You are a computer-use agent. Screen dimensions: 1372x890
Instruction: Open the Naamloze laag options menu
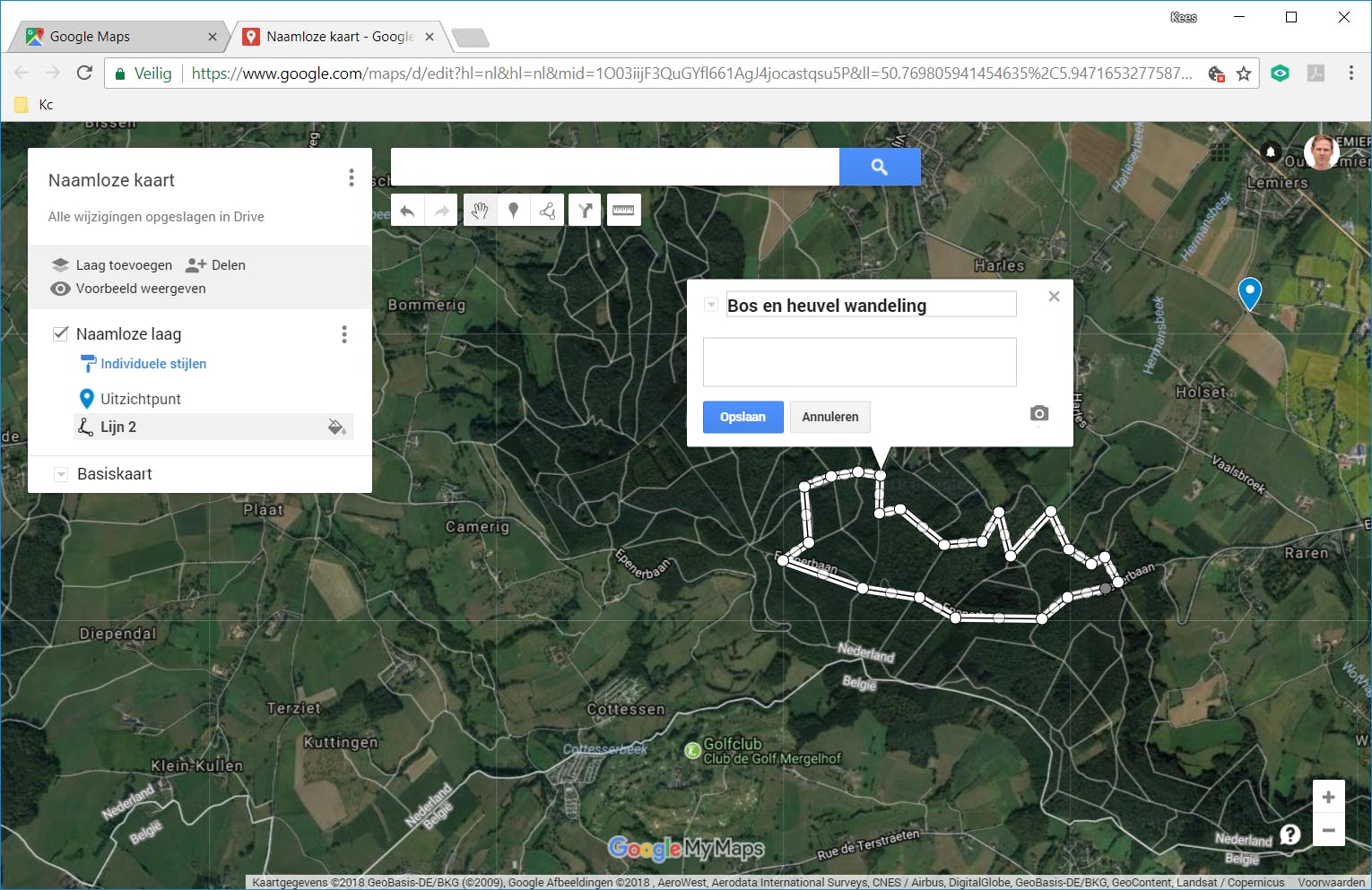[x=344, y=334]
